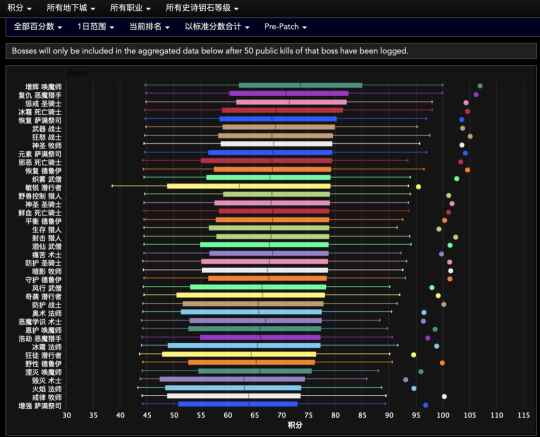The width and height of the screenshot is (540, 437).
Task: Click the 神圣 圣骑士 label
Action: click(x=43, y=205)
